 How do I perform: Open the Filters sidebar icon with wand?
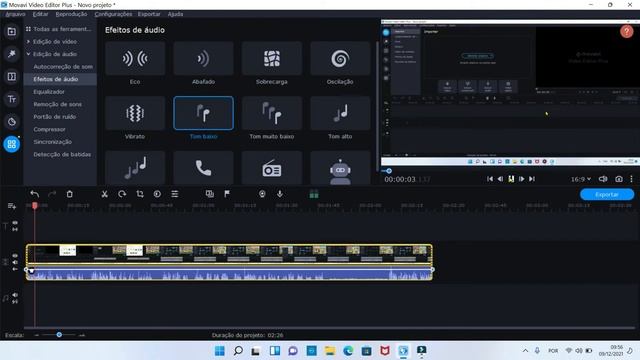click(x=11, y=54)
